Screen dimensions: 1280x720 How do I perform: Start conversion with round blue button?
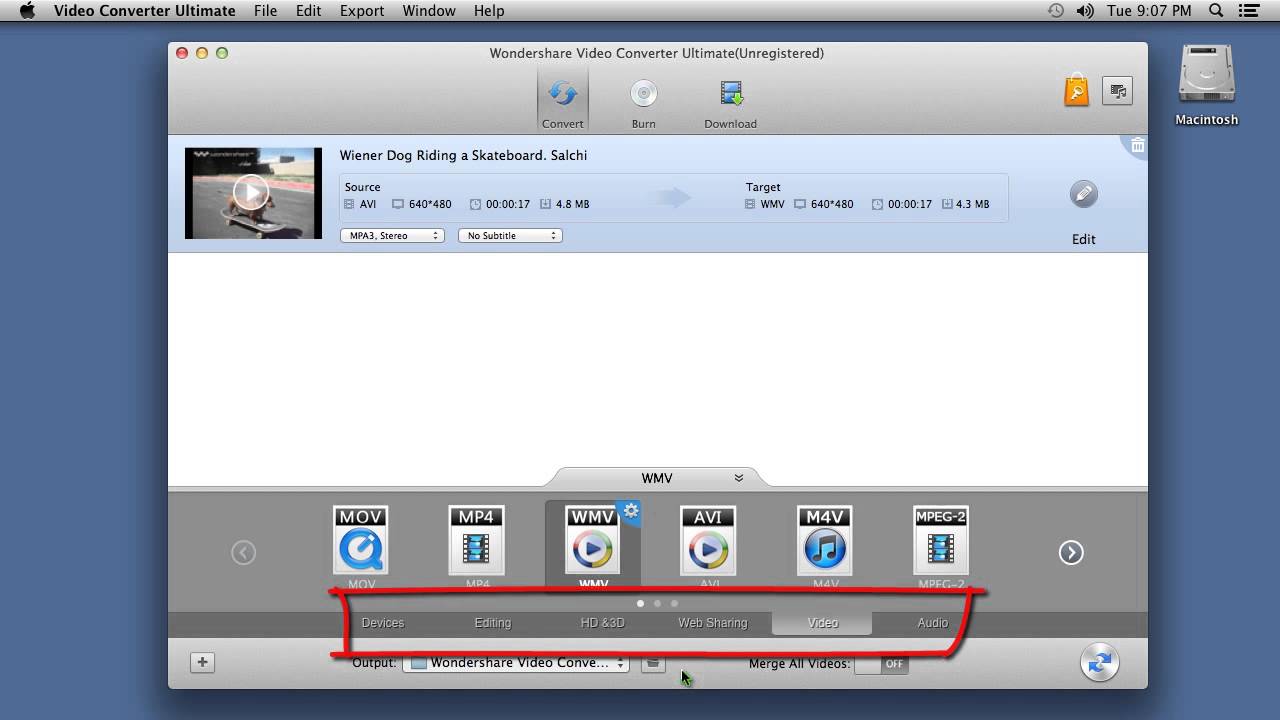coord(1099,662)
